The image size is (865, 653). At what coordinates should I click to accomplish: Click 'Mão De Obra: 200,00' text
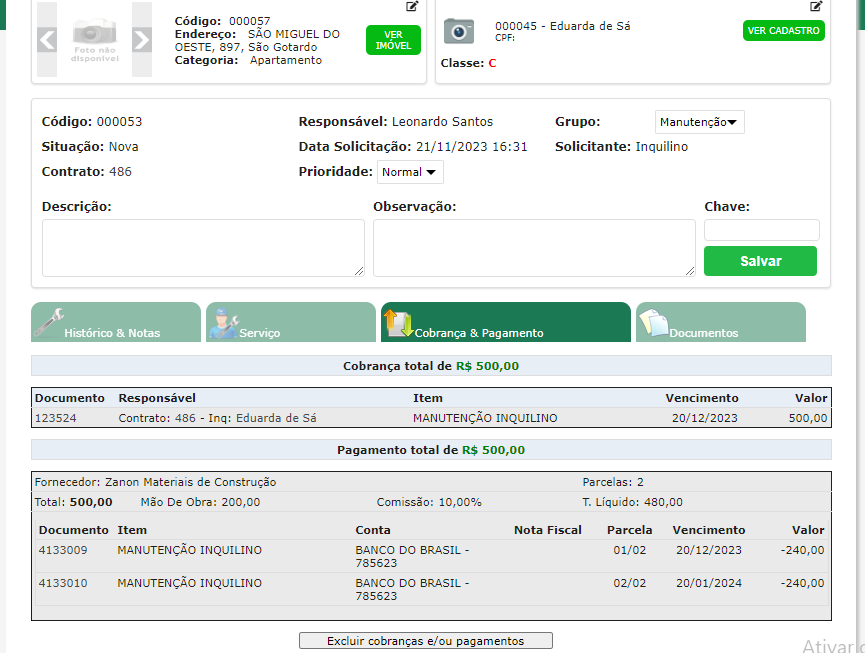(200, 502)
